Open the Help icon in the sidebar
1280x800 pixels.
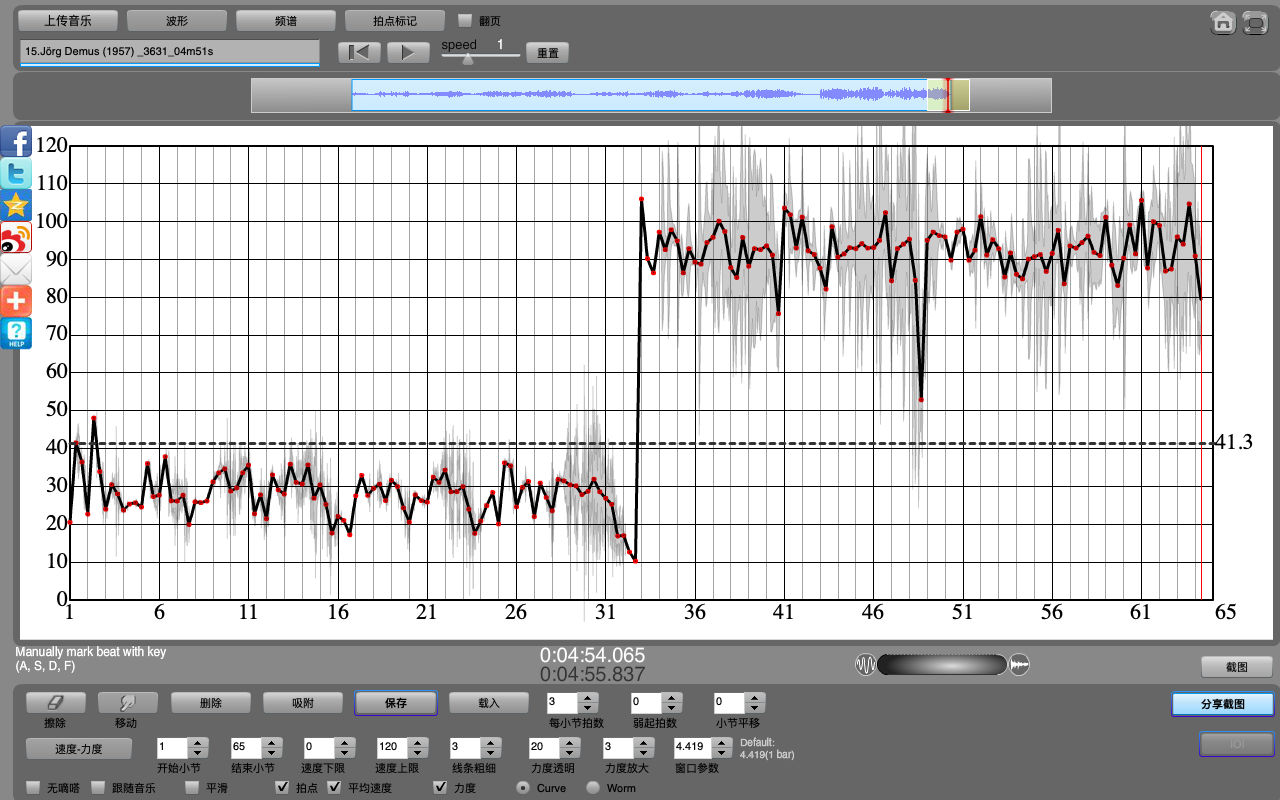16,333
